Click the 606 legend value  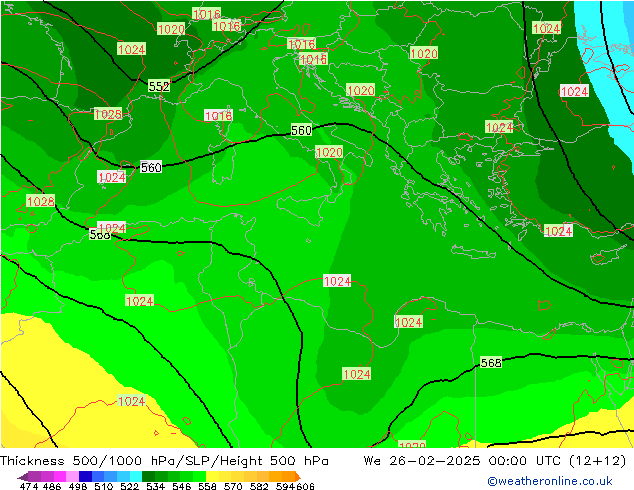305,486
